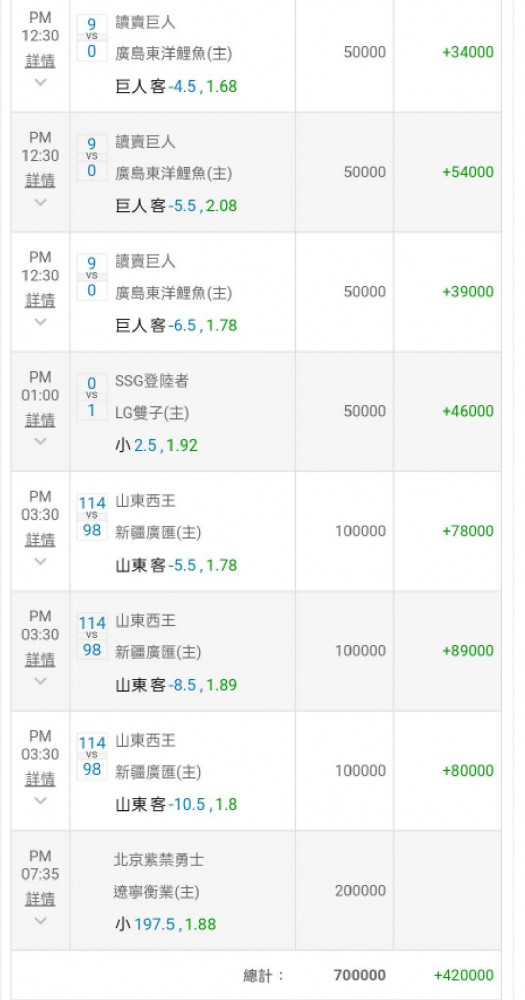The height and width of the screenshot is (1000, 525).
Task: Click the 114 vs 98 score box in -5.5 row
Action: [x=92, y=517]
